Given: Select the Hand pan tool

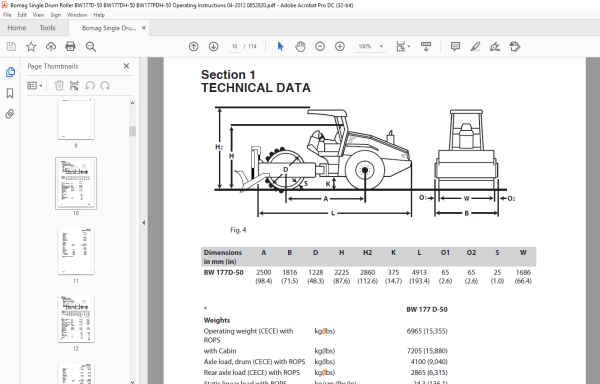Looking at the screenshot, I should point(300,47).
